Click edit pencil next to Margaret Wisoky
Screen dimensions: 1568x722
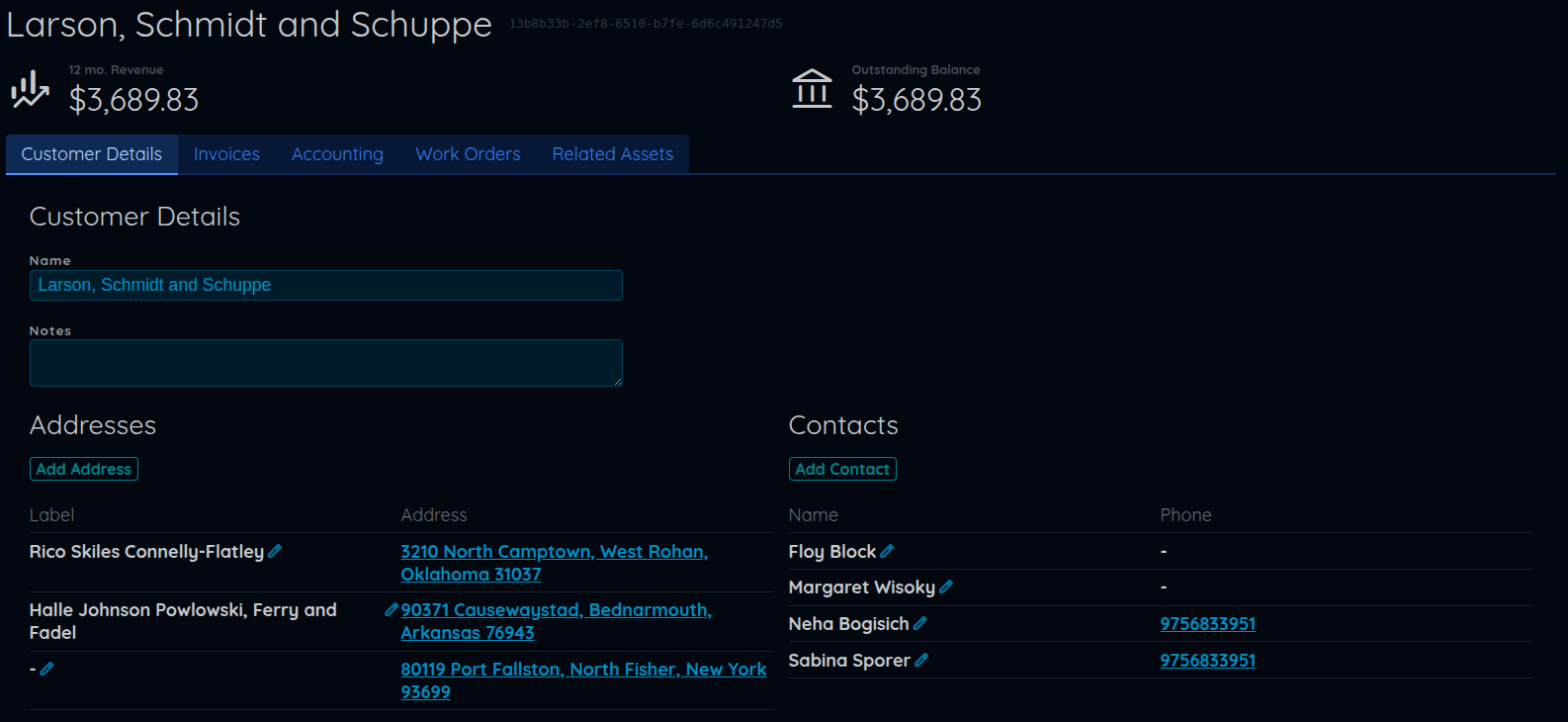(946, 587)
